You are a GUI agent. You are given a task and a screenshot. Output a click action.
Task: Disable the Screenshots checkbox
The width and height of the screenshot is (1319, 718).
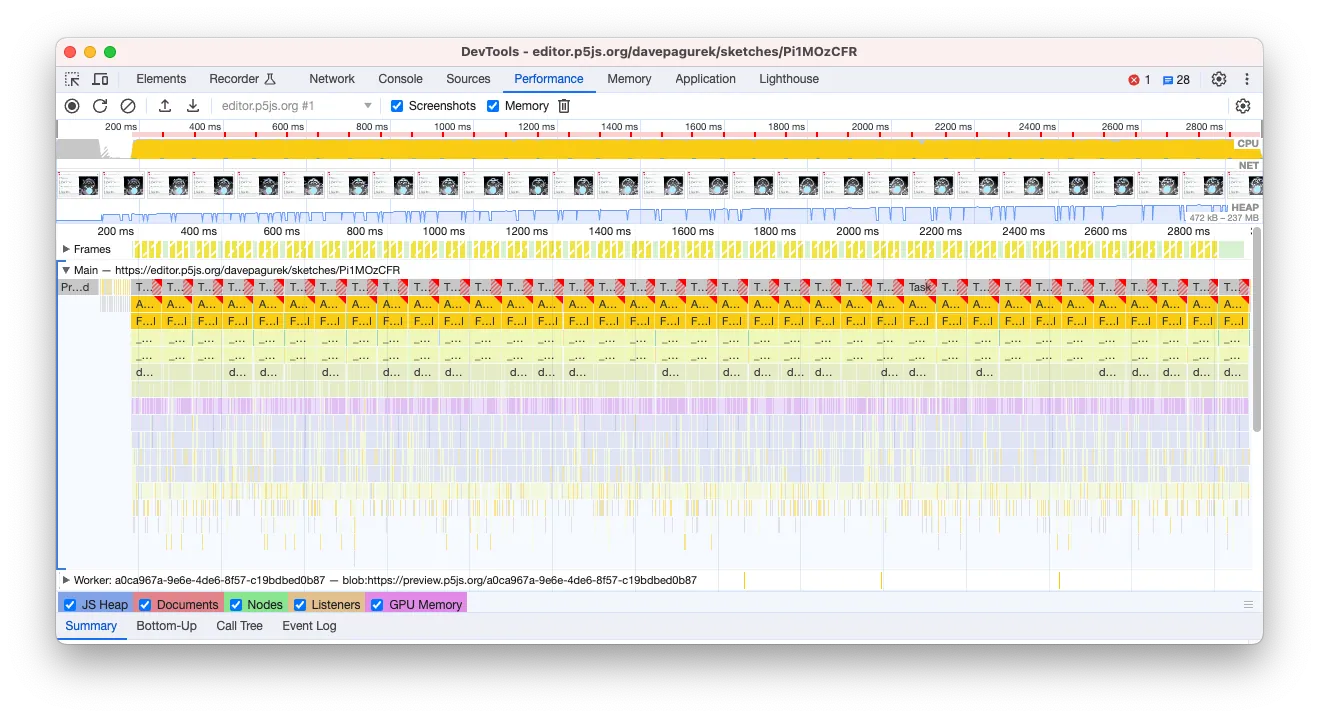397,105
